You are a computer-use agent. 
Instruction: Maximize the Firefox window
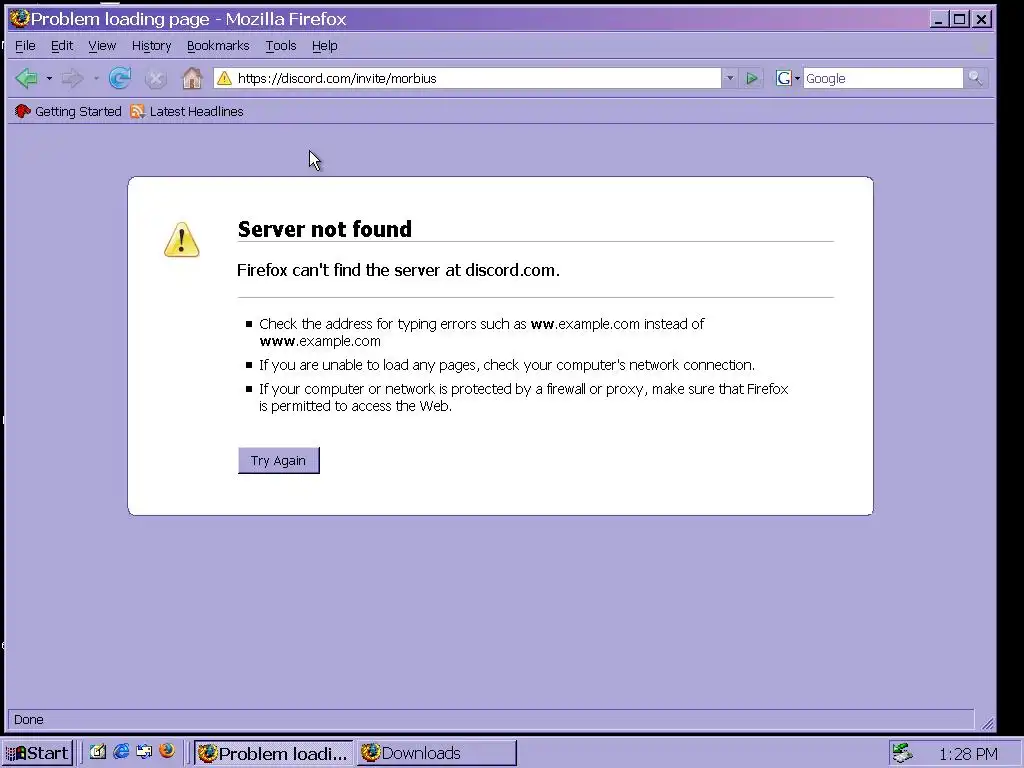(959, 19)
